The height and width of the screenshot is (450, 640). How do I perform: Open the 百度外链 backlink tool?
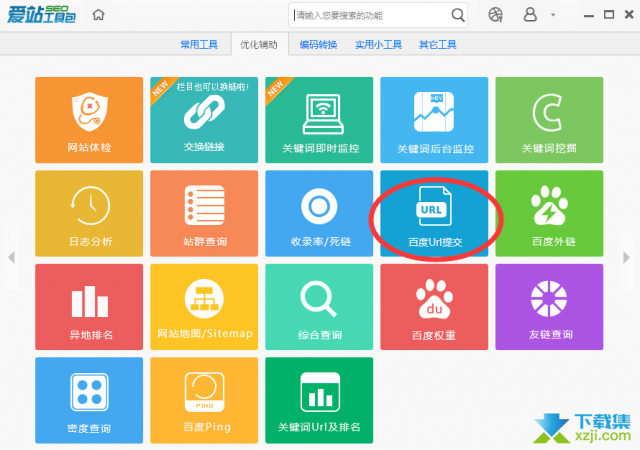pyautogui.click(x=549, y=213)
